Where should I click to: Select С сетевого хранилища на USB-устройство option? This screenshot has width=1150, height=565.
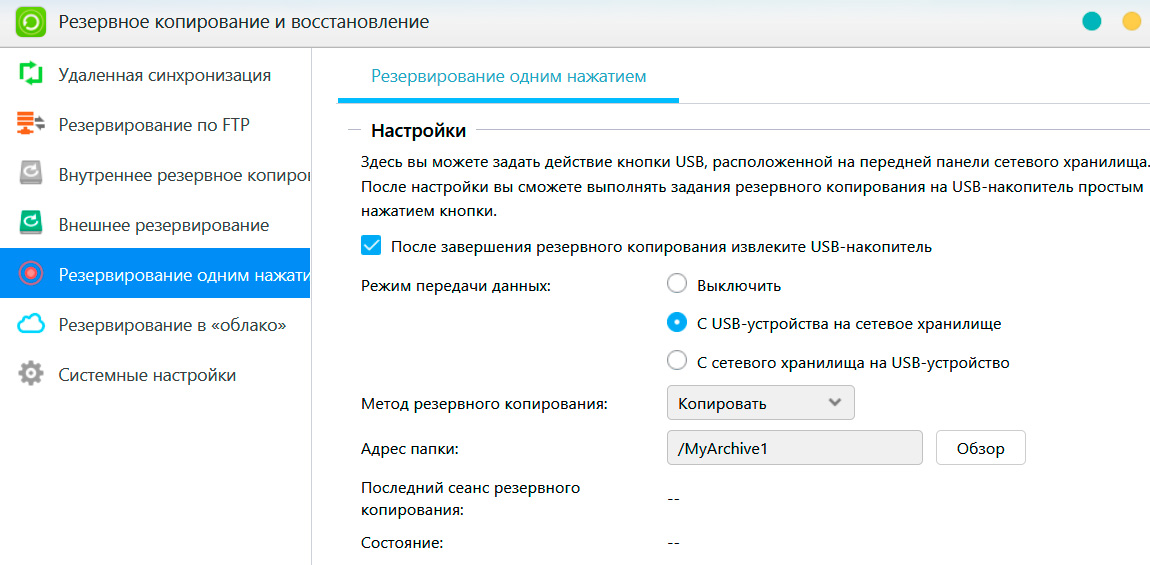677,362
